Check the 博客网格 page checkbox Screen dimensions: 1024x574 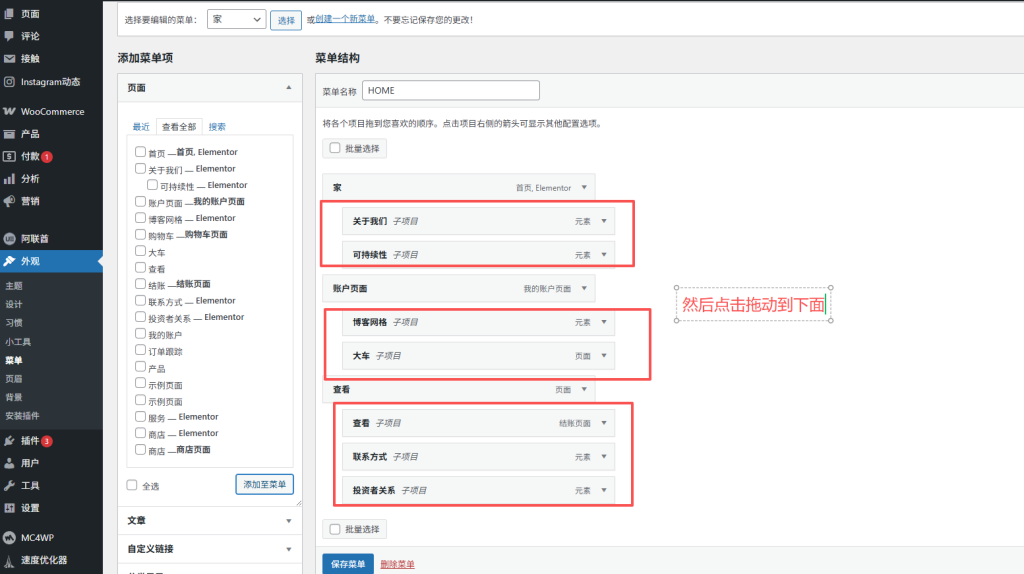[140, 217]
